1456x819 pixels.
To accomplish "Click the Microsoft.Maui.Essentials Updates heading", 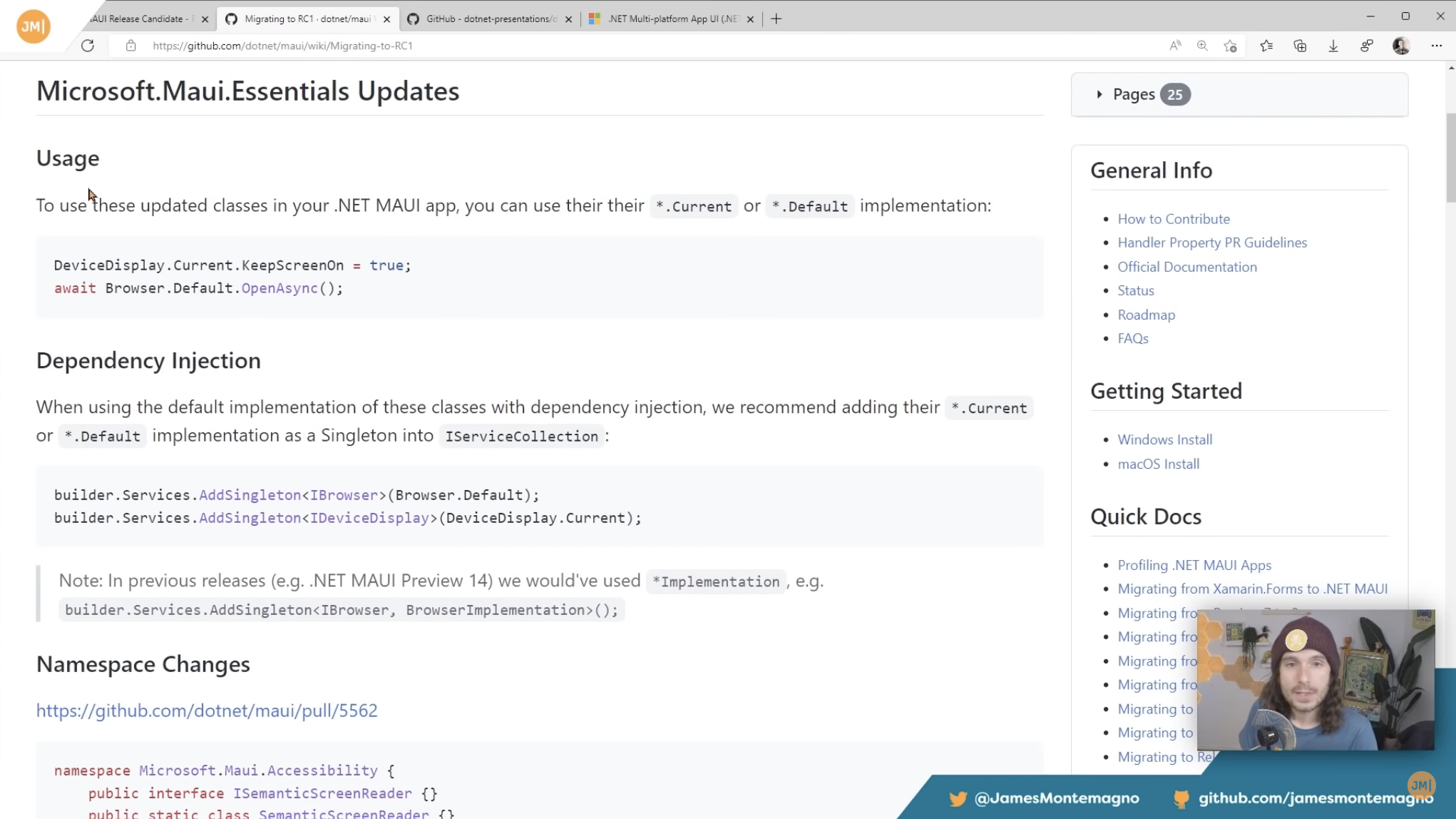I will [248, 91].
